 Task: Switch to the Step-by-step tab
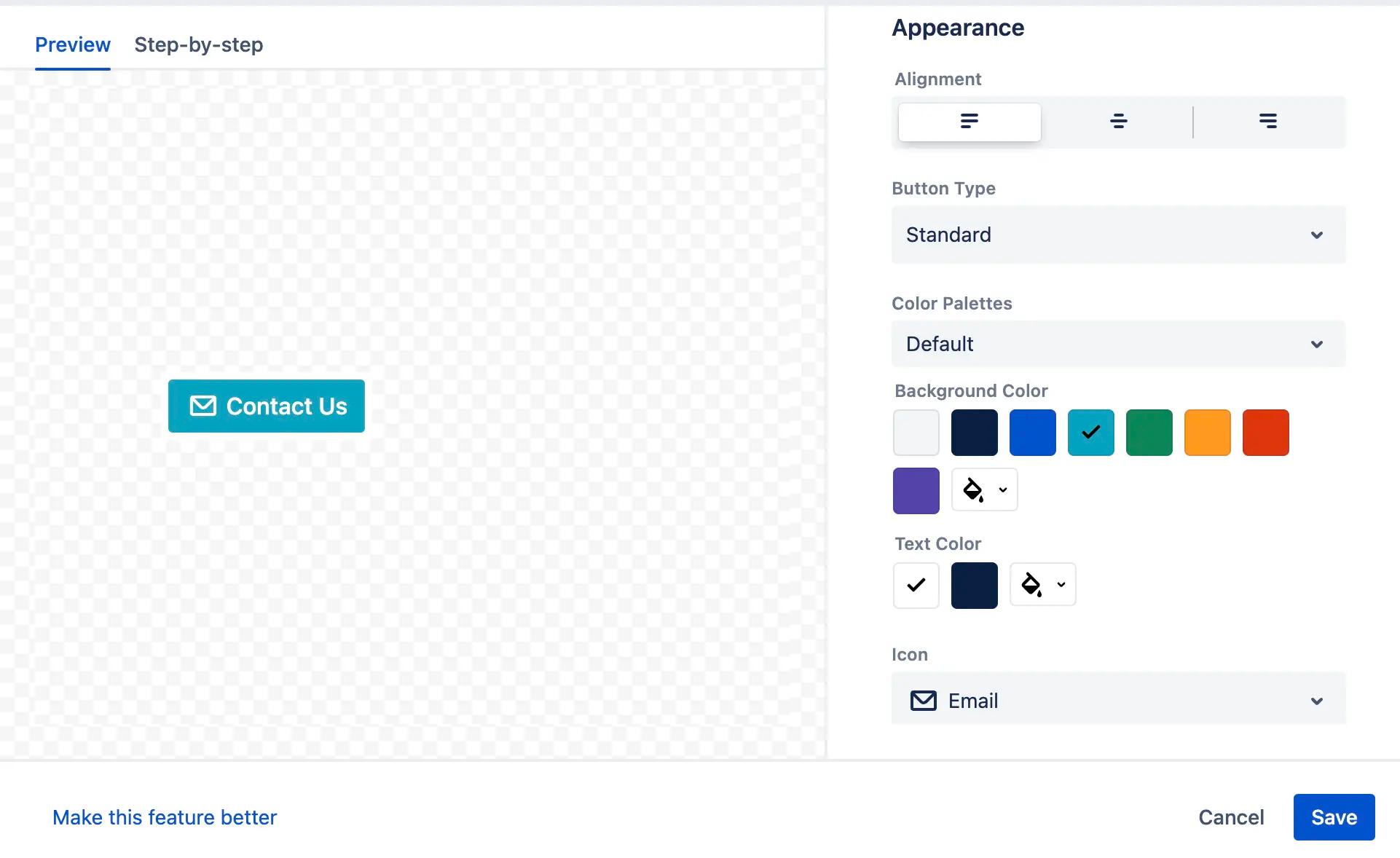click(x=198, y=44)
